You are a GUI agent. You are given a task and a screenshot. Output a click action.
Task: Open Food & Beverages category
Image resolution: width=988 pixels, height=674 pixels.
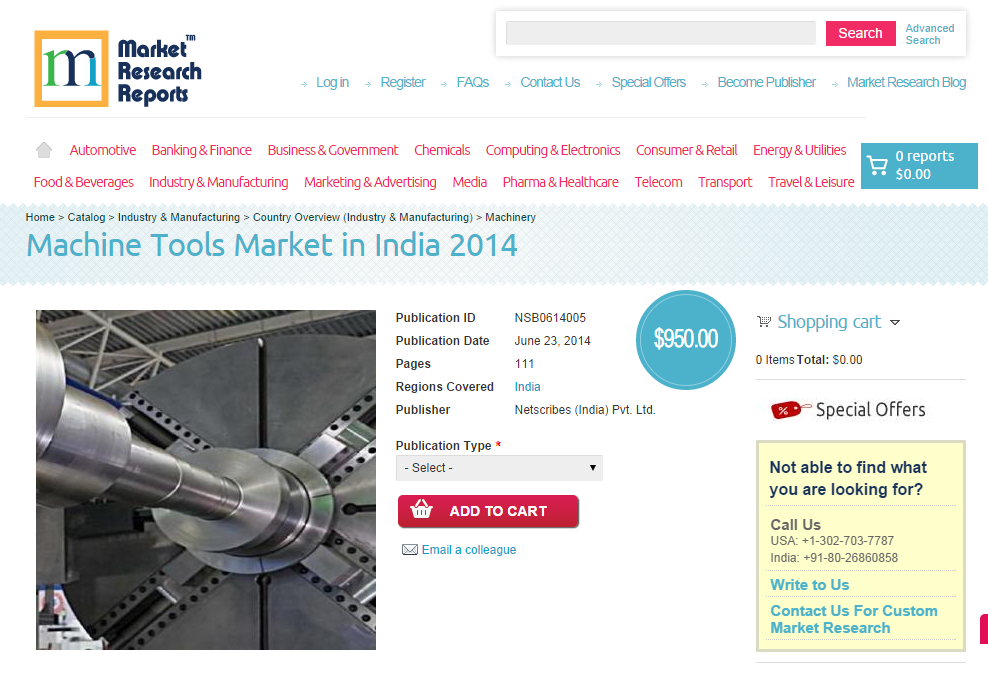tap(83, 182)
